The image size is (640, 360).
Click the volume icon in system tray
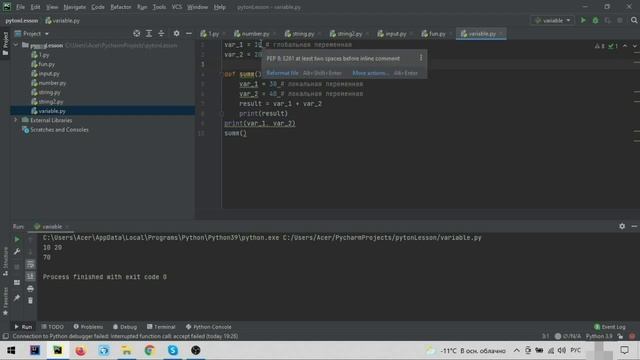pyautogui.click(x=562, y=350)
